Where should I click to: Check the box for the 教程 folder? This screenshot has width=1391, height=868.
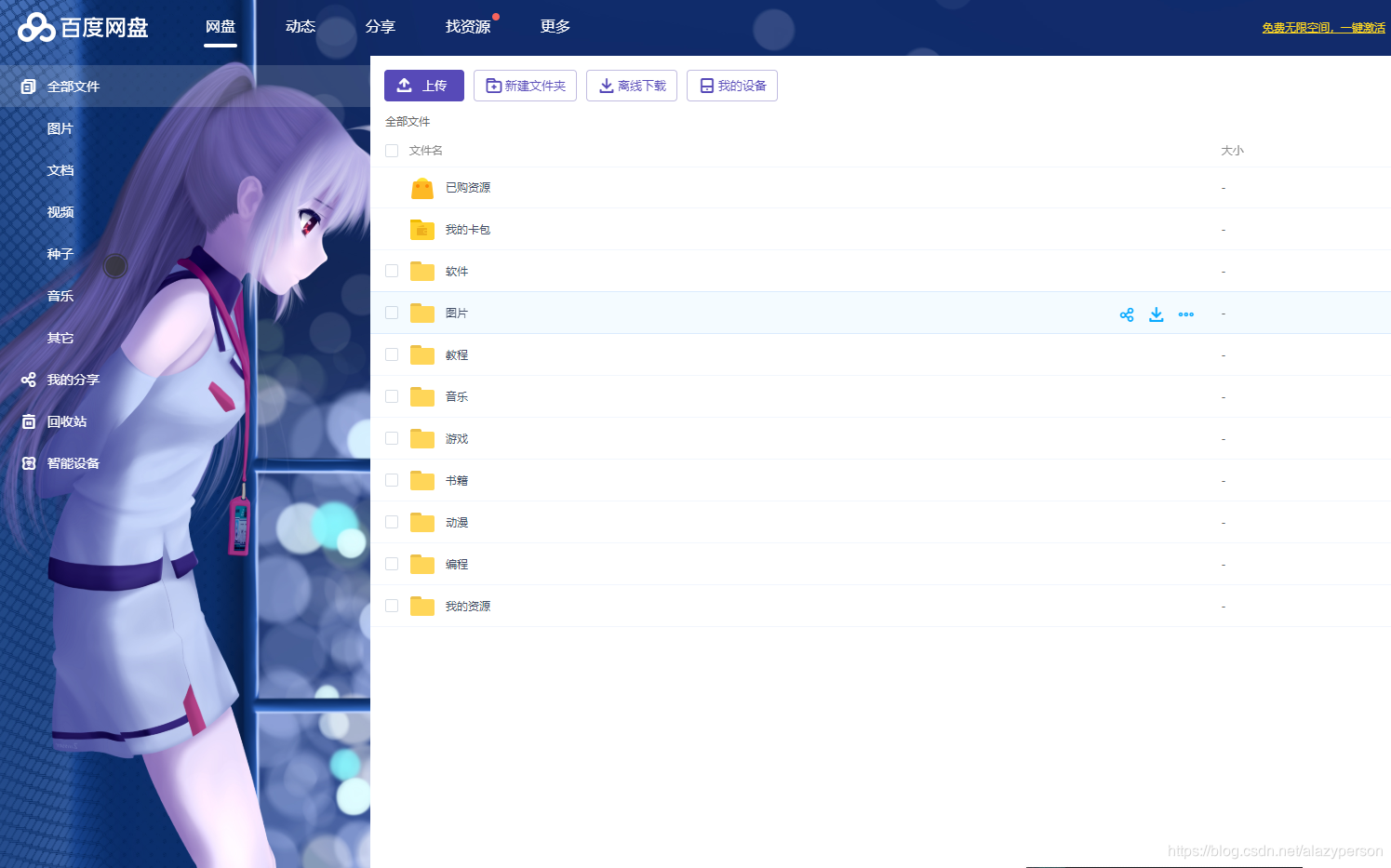tap(392, 354)
